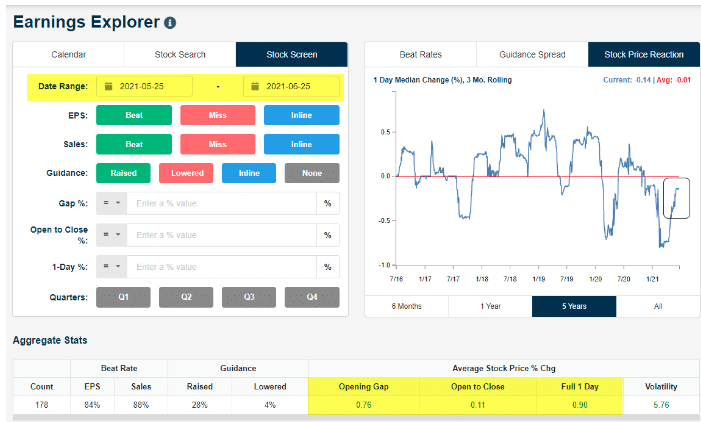701x422 pixels.
Task: Switch to the Calendar tab
Action: click(x=68, y=54)
